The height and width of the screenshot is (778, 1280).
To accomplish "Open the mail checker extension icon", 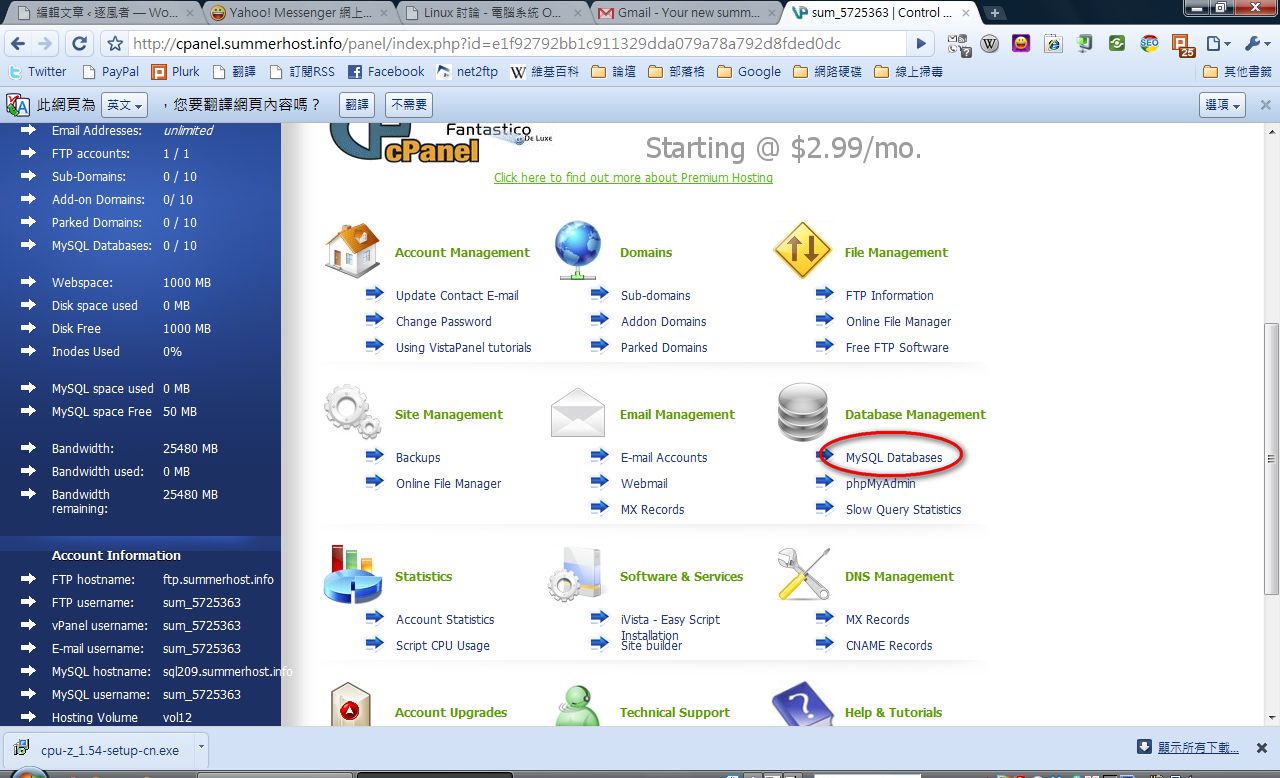I will 959,44.
